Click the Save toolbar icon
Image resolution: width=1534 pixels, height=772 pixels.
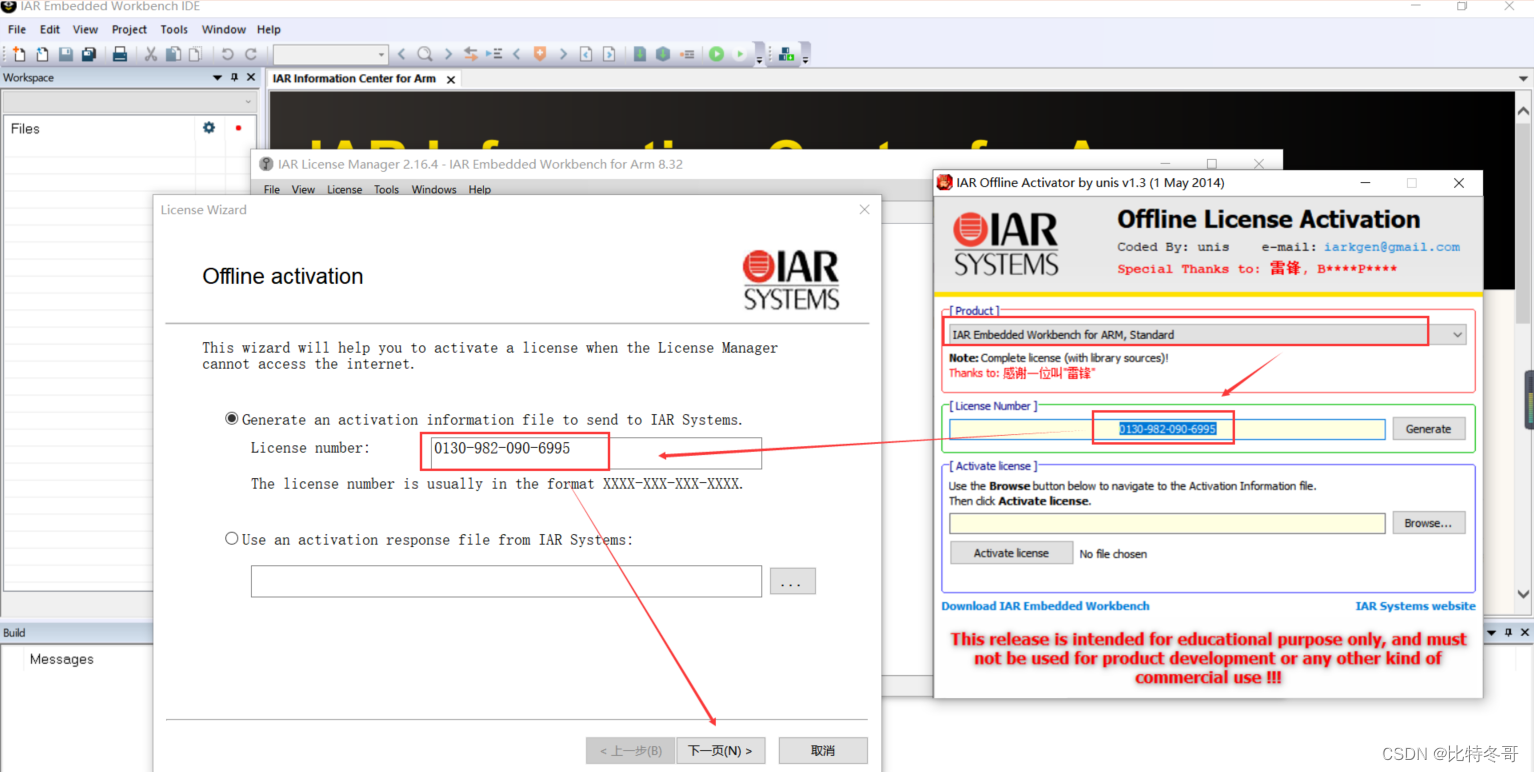point(65,54)
